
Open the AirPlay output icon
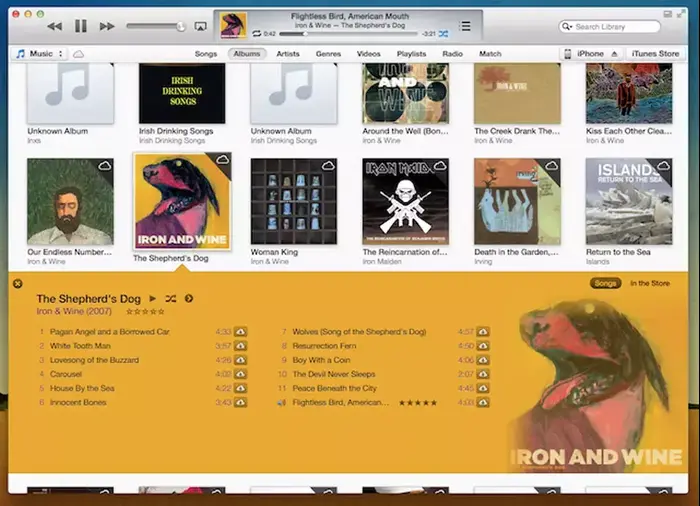200,26
